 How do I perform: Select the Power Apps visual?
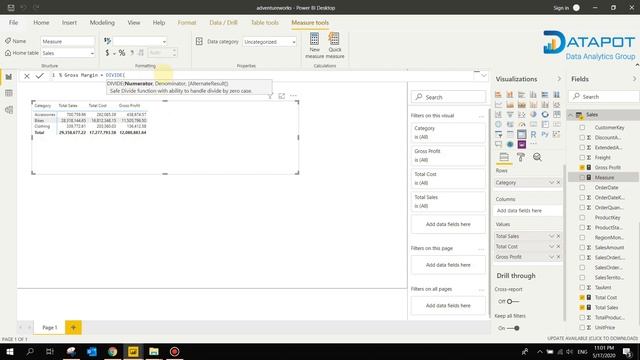[522, 144]
